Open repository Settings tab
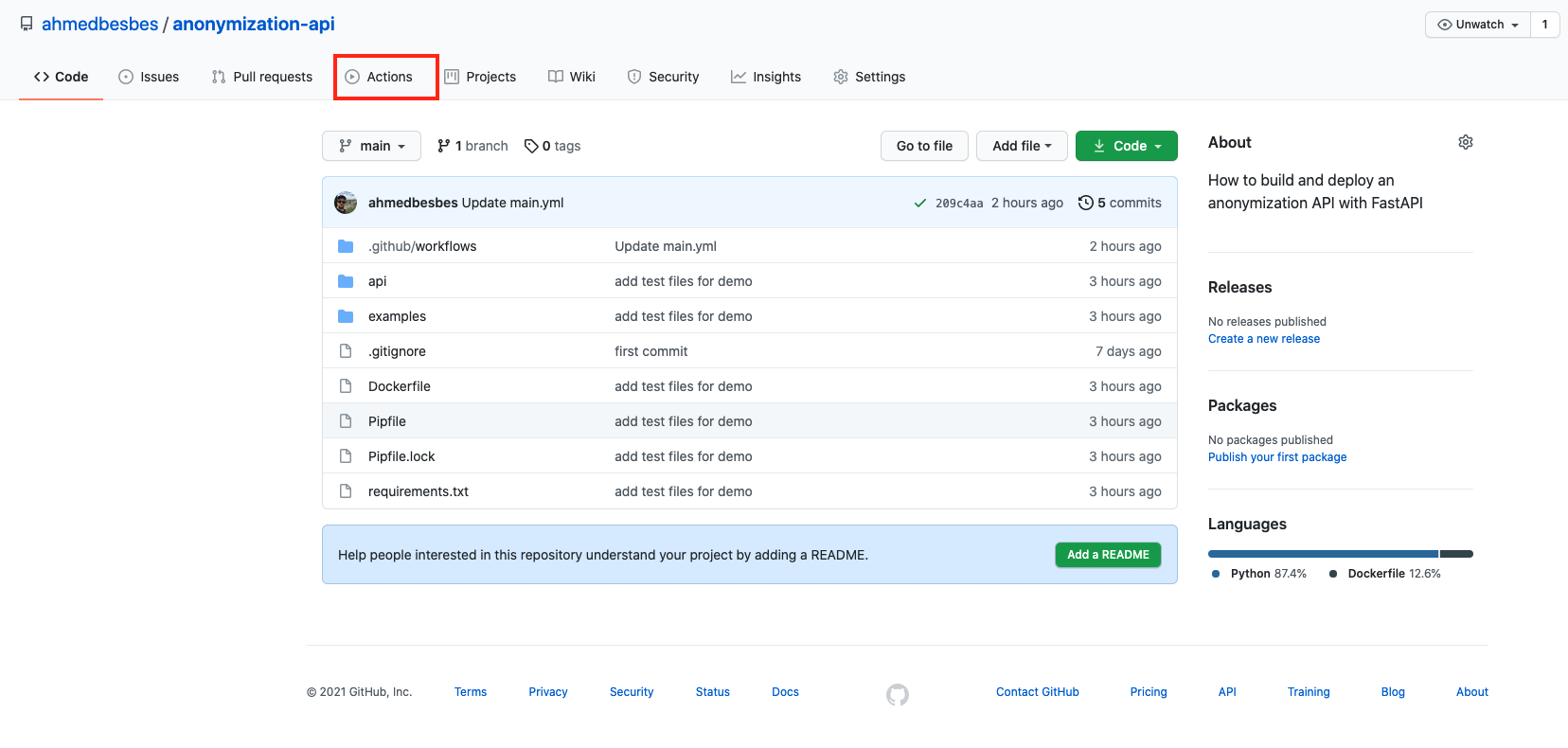1568x748 pixels. click(869, 77)
